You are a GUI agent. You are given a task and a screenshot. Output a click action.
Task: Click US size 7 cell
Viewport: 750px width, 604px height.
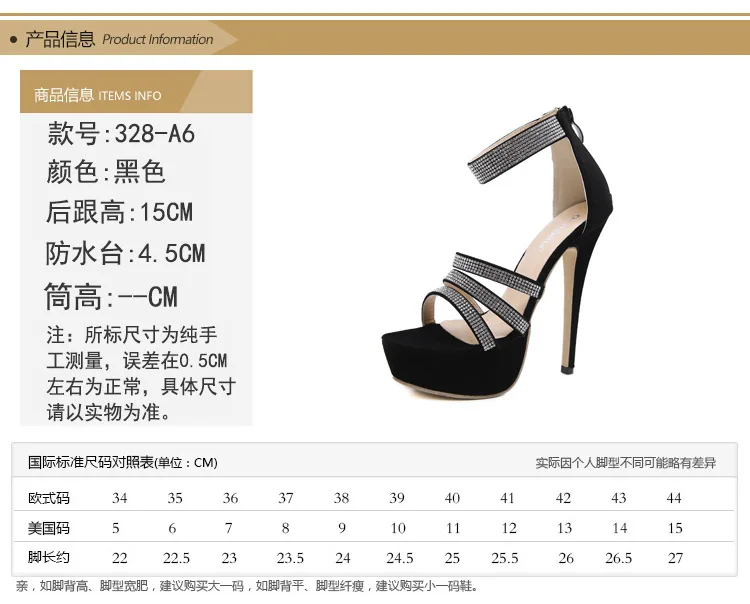pos(229,528)
